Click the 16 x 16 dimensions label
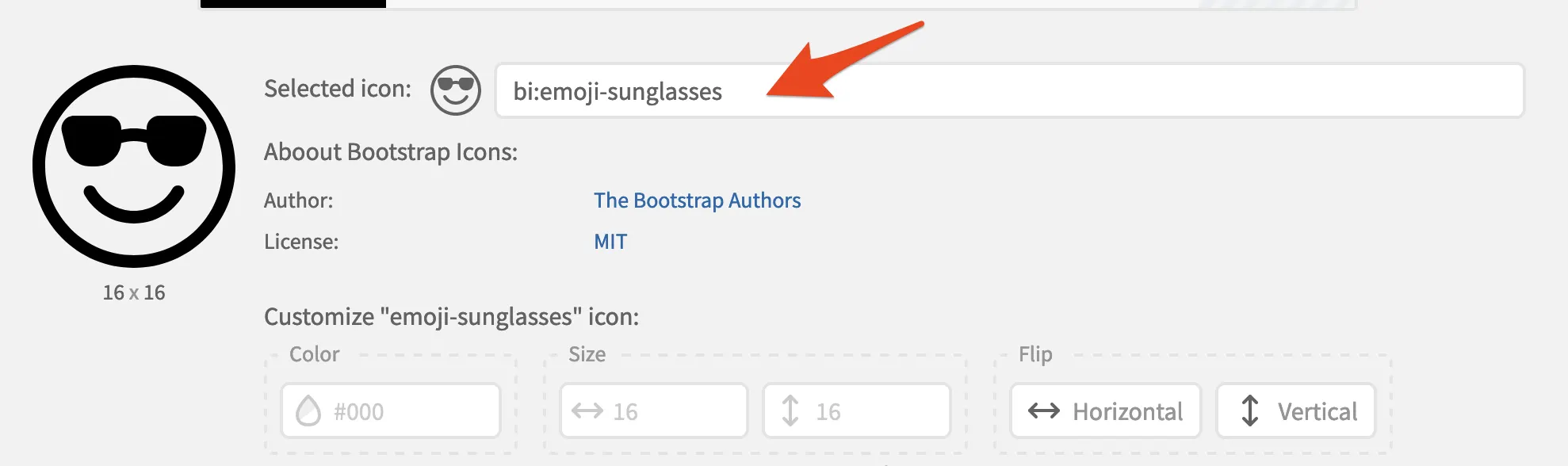Screen dimensions: 1568x466 pos(134,292)
